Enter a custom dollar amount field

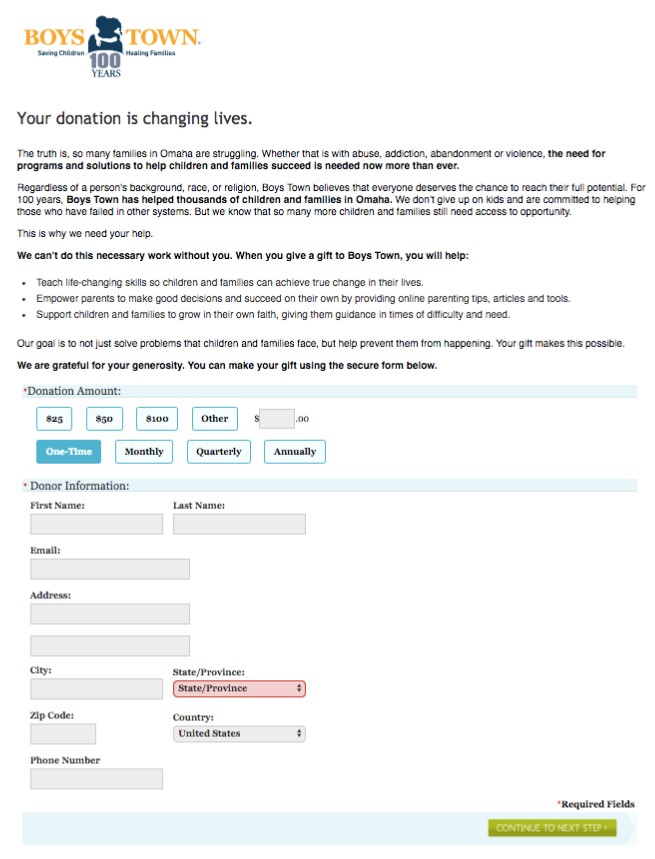(277, 419)
